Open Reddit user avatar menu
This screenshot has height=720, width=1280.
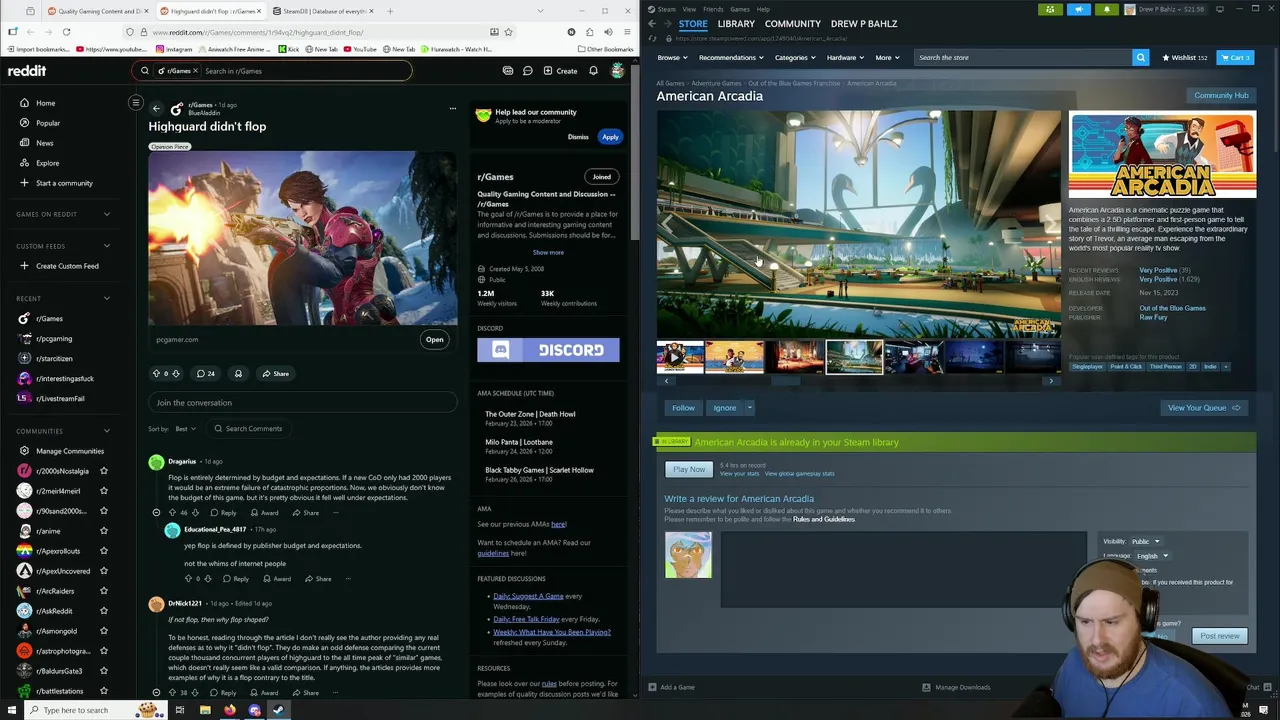click(x=618, y=71)
